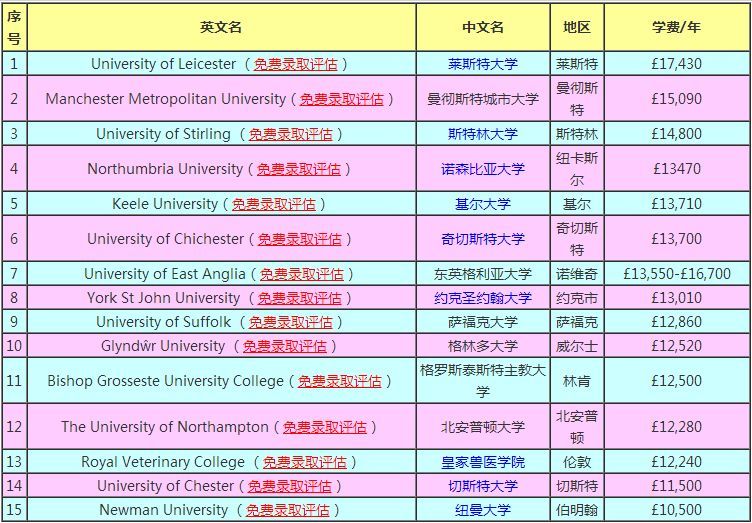Click the tuition range £13,550-£16,700

point(677,274)
